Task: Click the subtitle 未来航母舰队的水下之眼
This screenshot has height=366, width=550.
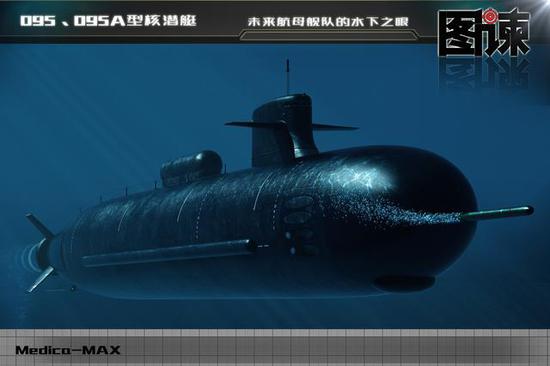Action: 328,22
